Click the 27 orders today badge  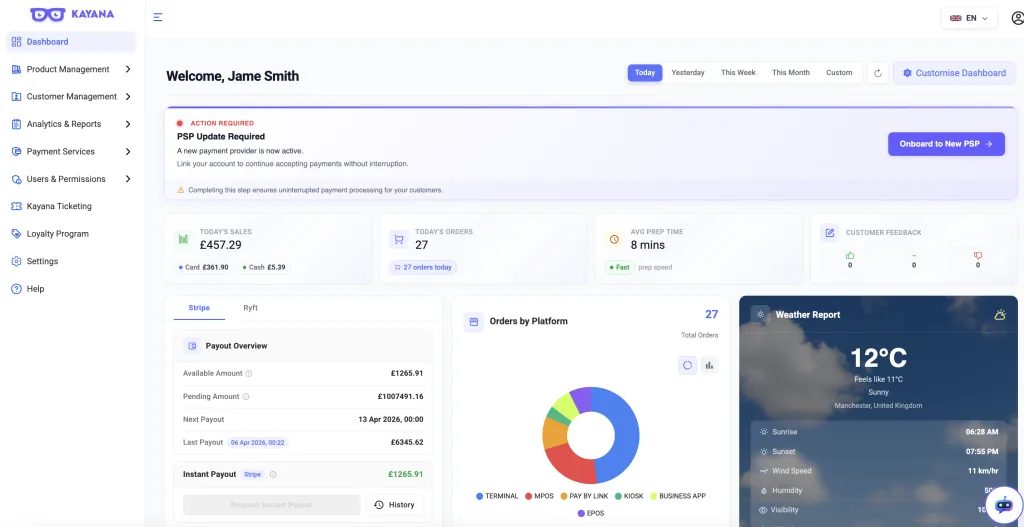pyautogui.click(x=423, y=267)
